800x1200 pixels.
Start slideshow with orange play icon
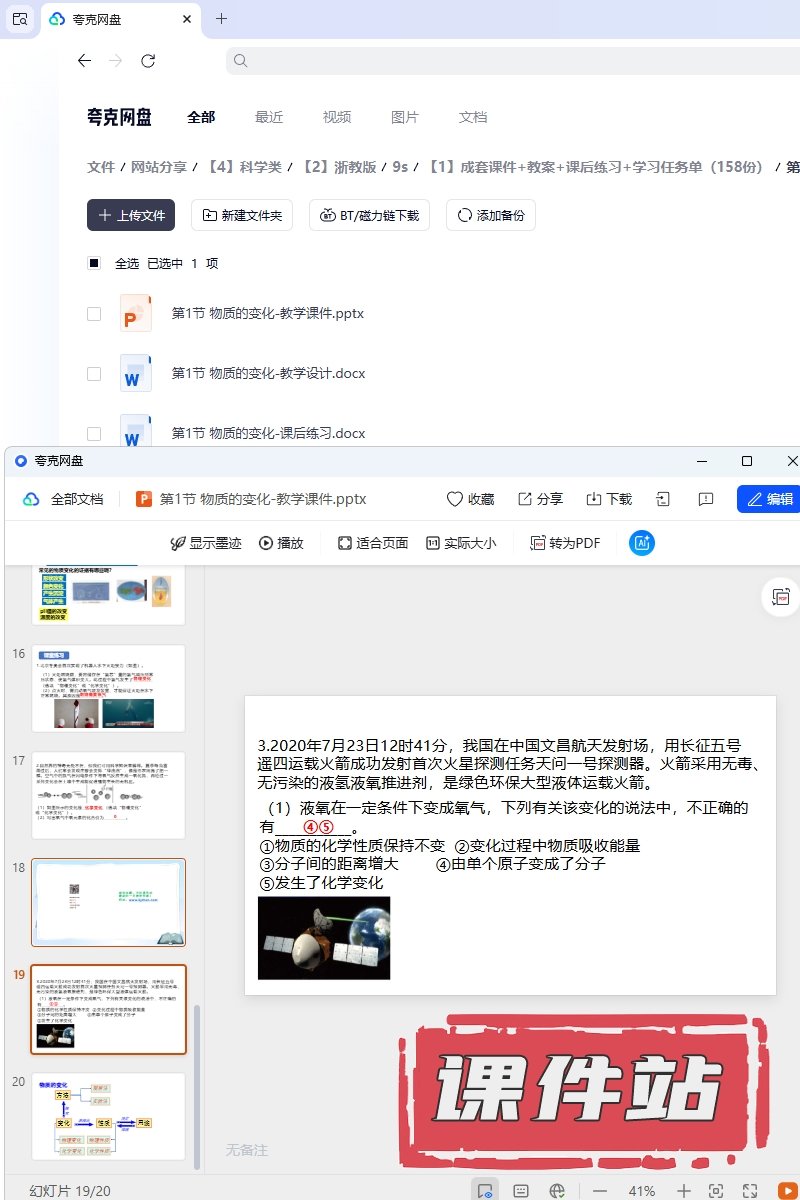(784, 1190)
